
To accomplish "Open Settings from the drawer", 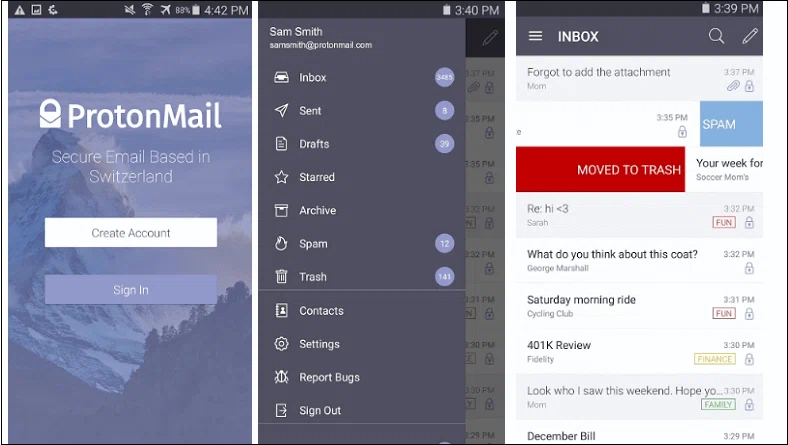I will (x=362, y=344).
